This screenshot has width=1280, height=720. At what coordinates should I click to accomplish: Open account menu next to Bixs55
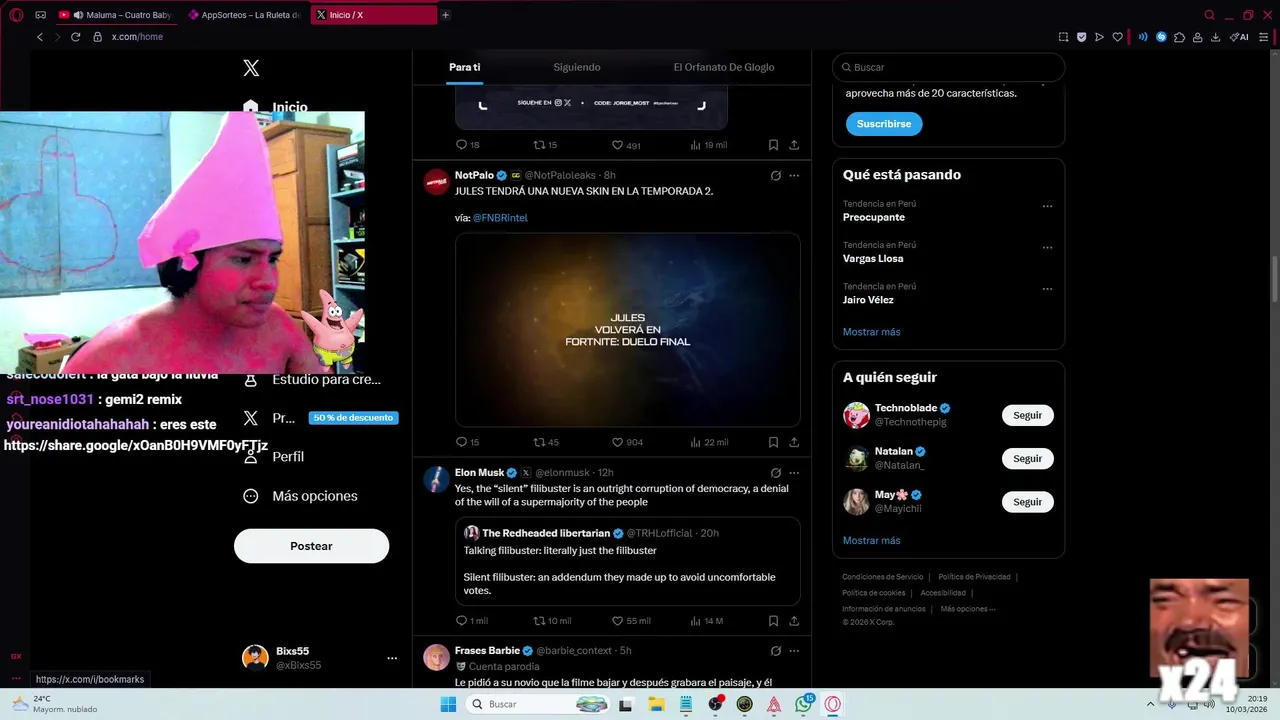392,658
